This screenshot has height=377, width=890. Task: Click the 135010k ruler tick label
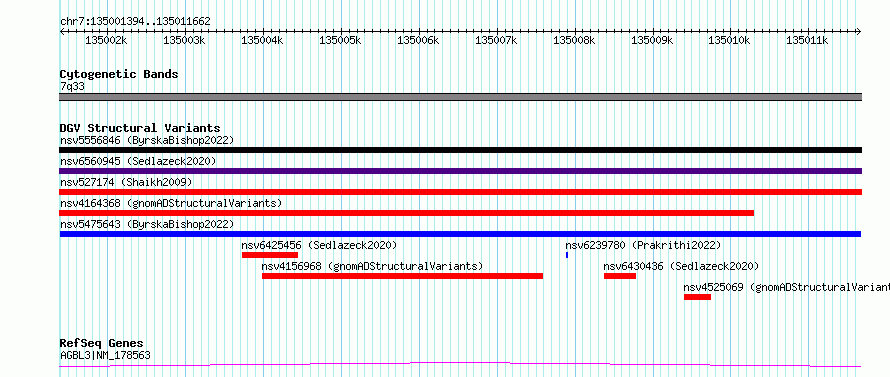(x=730, y=40)
